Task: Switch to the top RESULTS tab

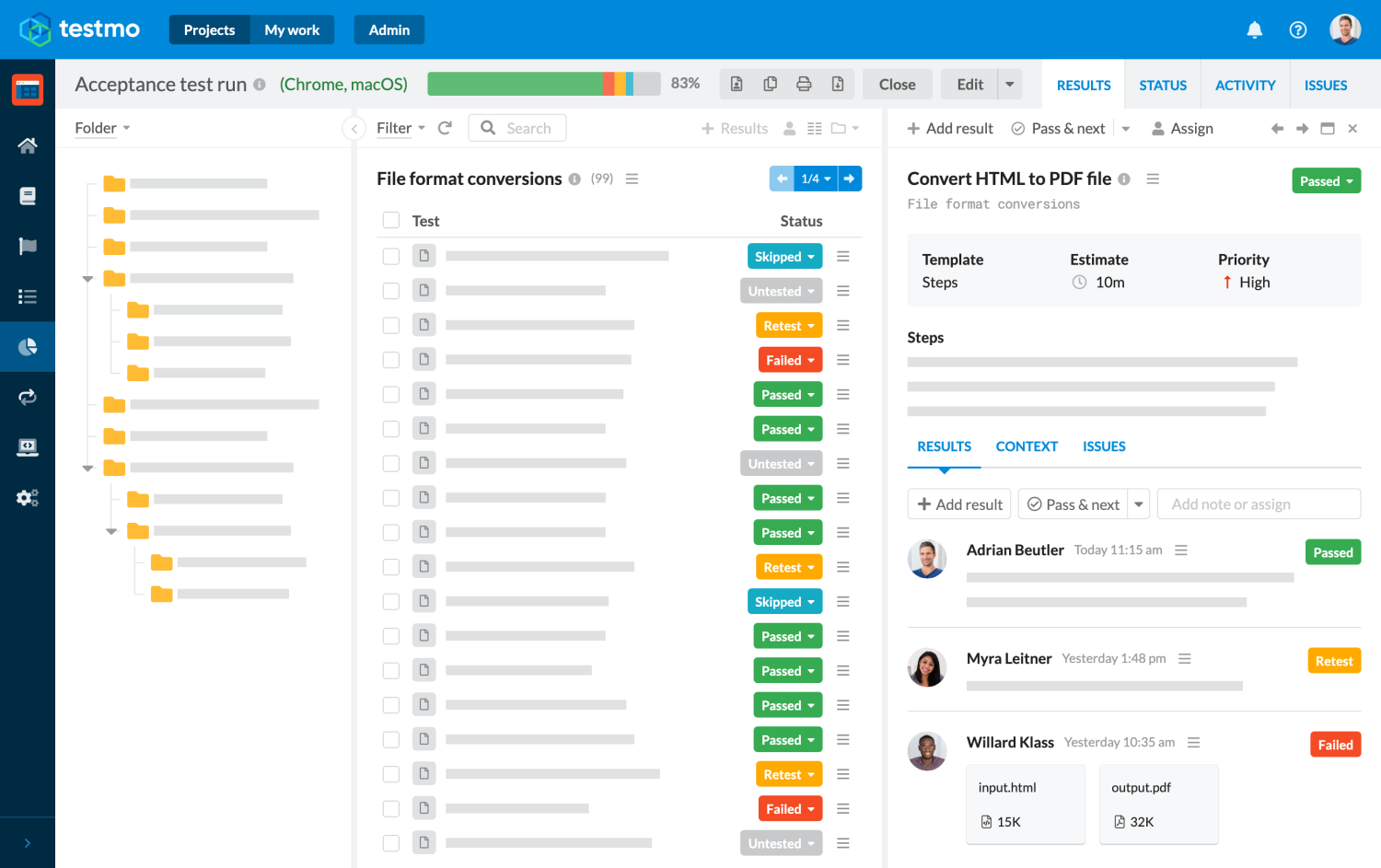Action: tap(1084, 86)
